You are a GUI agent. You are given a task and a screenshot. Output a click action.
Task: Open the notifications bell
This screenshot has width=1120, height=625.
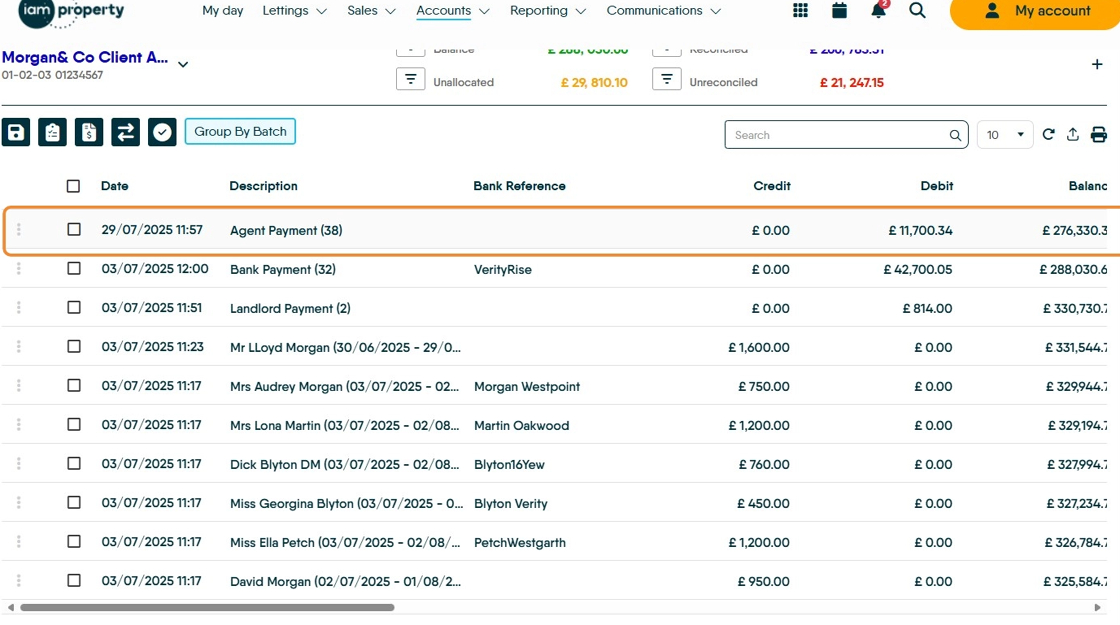tap(878, 11)
